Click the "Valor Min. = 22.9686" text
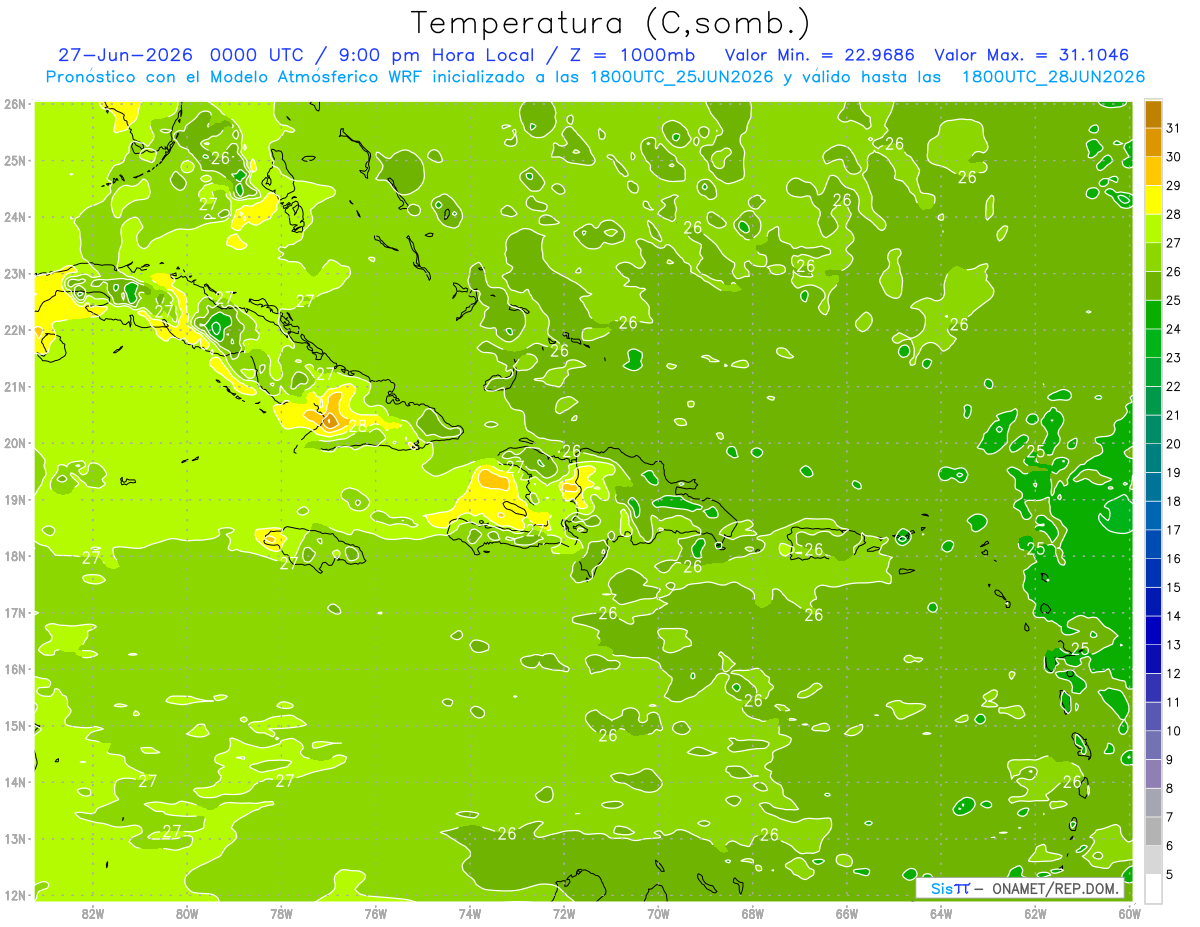This screenshot has height=927, width=1200. point(822,55)
